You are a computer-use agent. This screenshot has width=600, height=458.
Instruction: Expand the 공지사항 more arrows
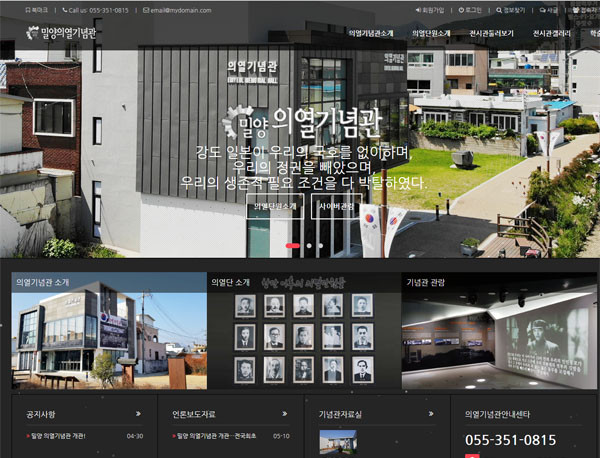pyautogui.click(x=135, y=412)
